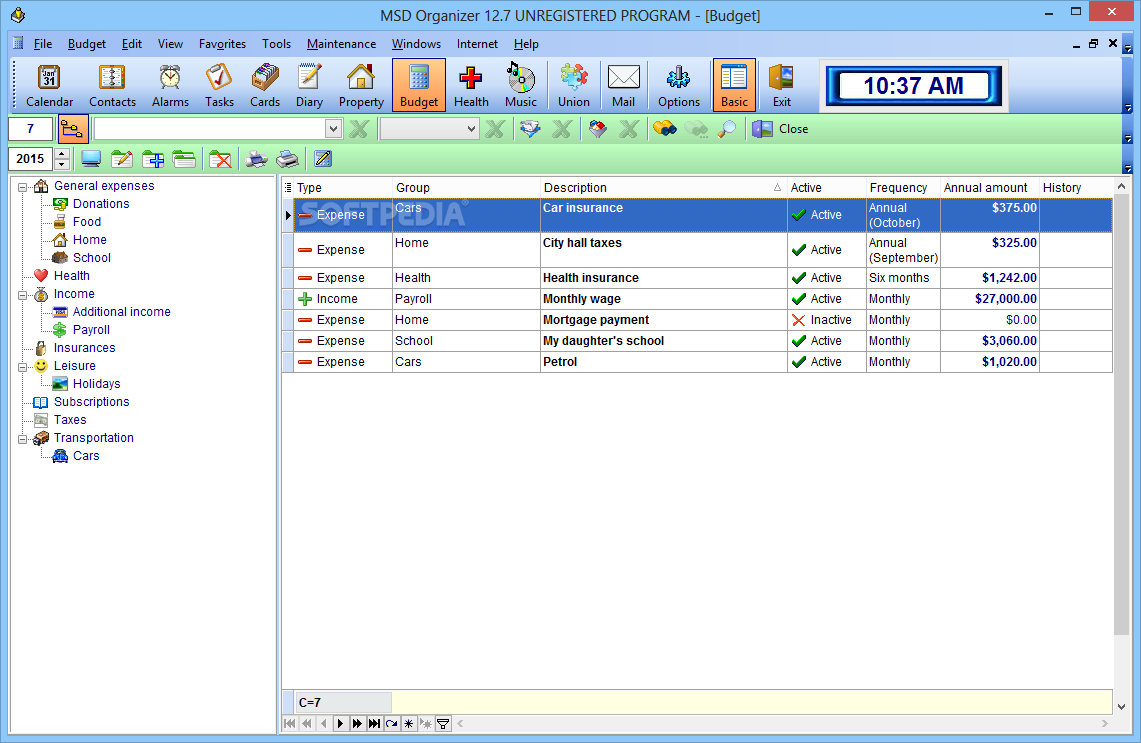Screen dimensions: 1141x743
Task: Click the Close button in green toolbar
Action: (x=780, y=129)
